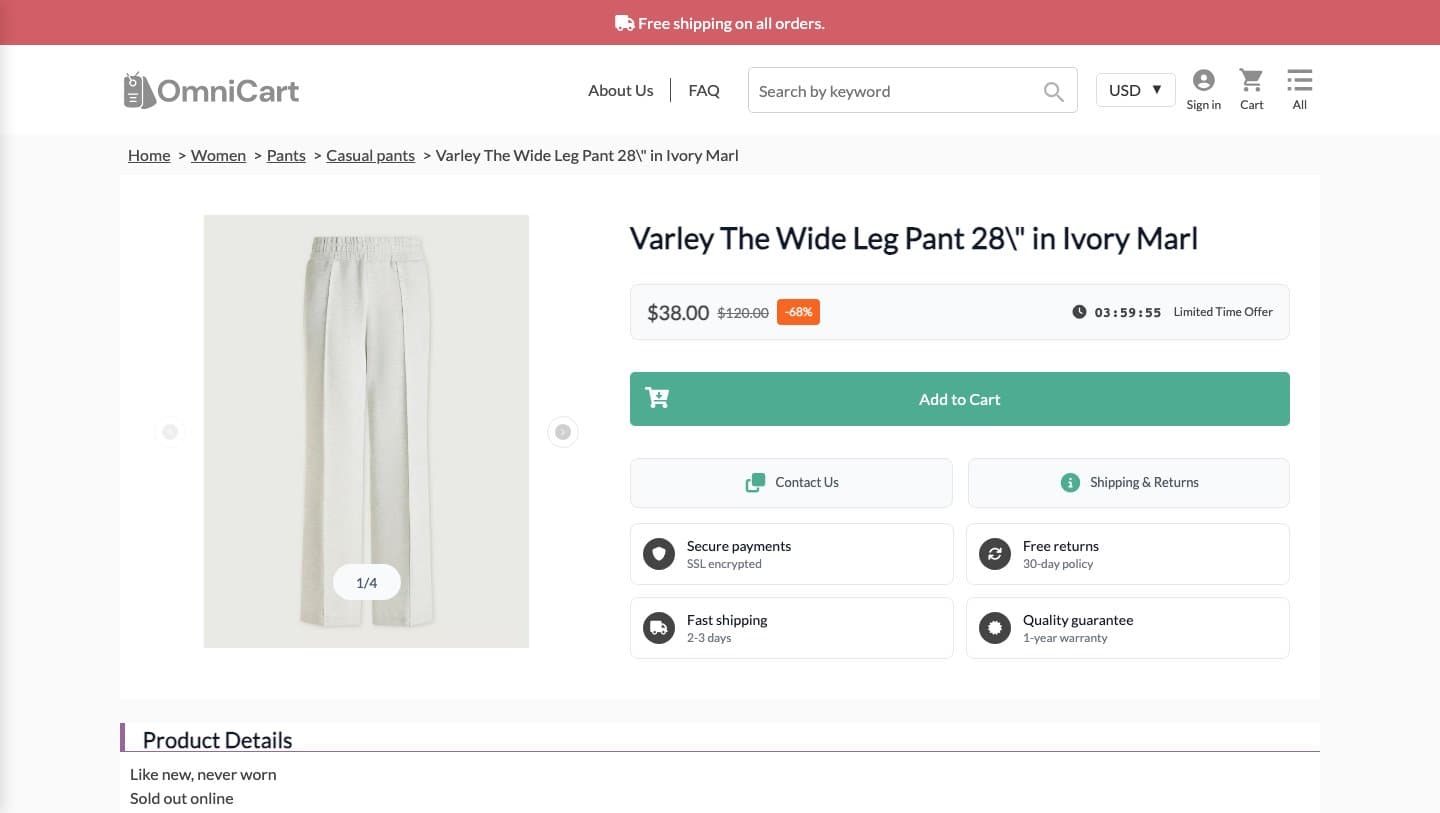
Task: Click the $120.00 original price
Action: [743, 313]
